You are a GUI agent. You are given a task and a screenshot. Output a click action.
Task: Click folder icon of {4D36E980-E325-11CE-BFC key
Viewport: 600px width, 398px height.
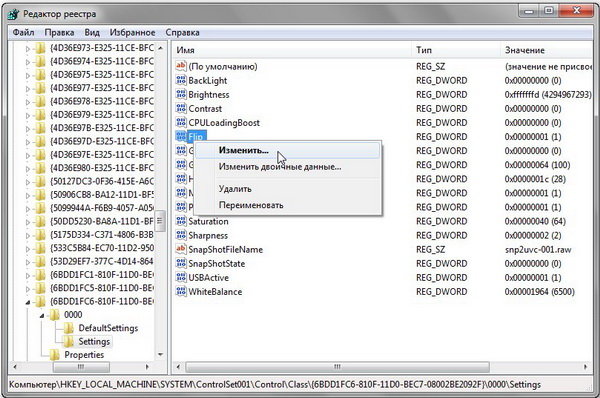pyautogui.click(x=40, y=168)
